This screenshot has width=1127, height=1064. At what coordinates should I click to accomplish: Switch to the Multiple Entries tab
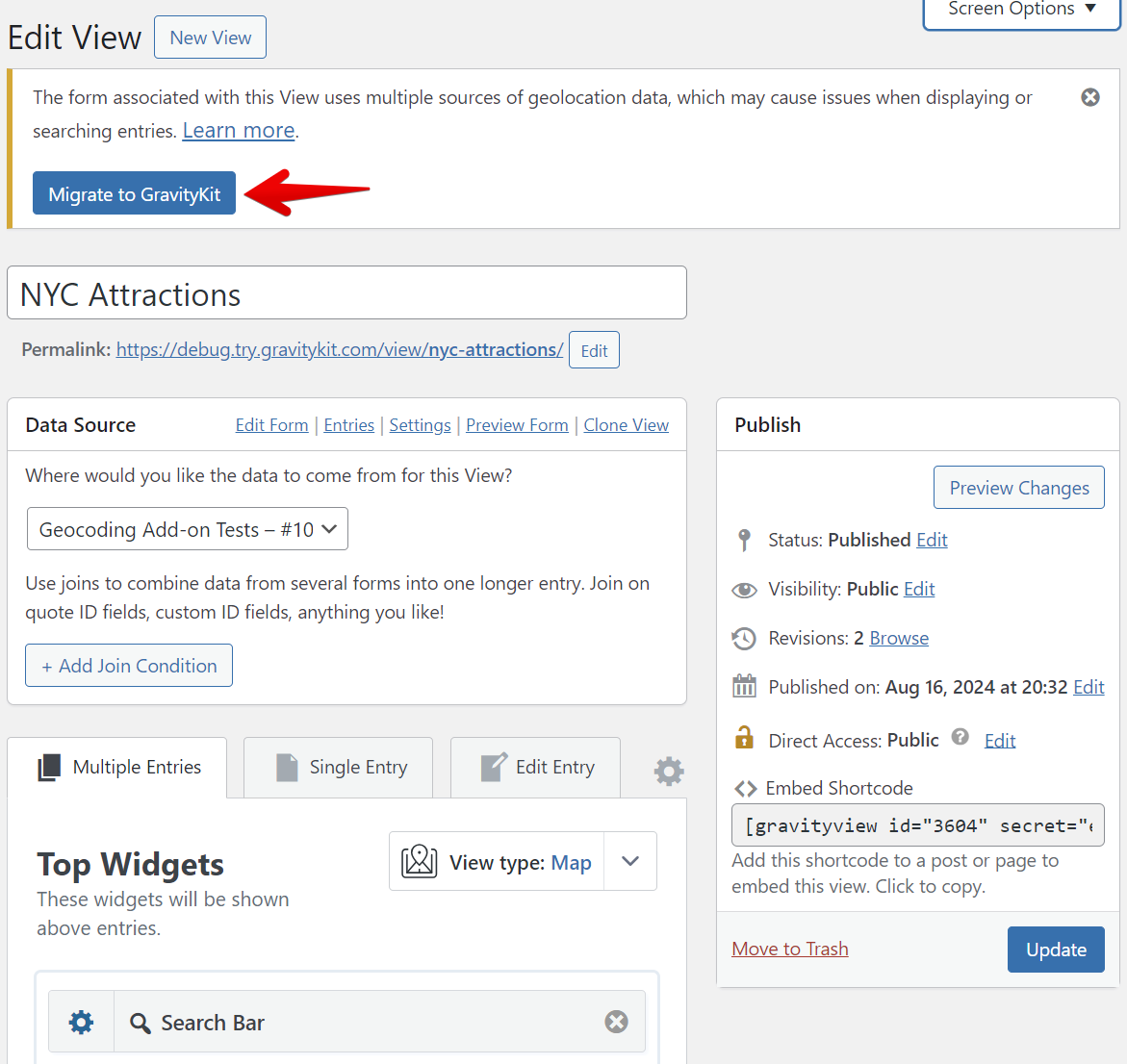pyautogui.click(x=117, y=768)
